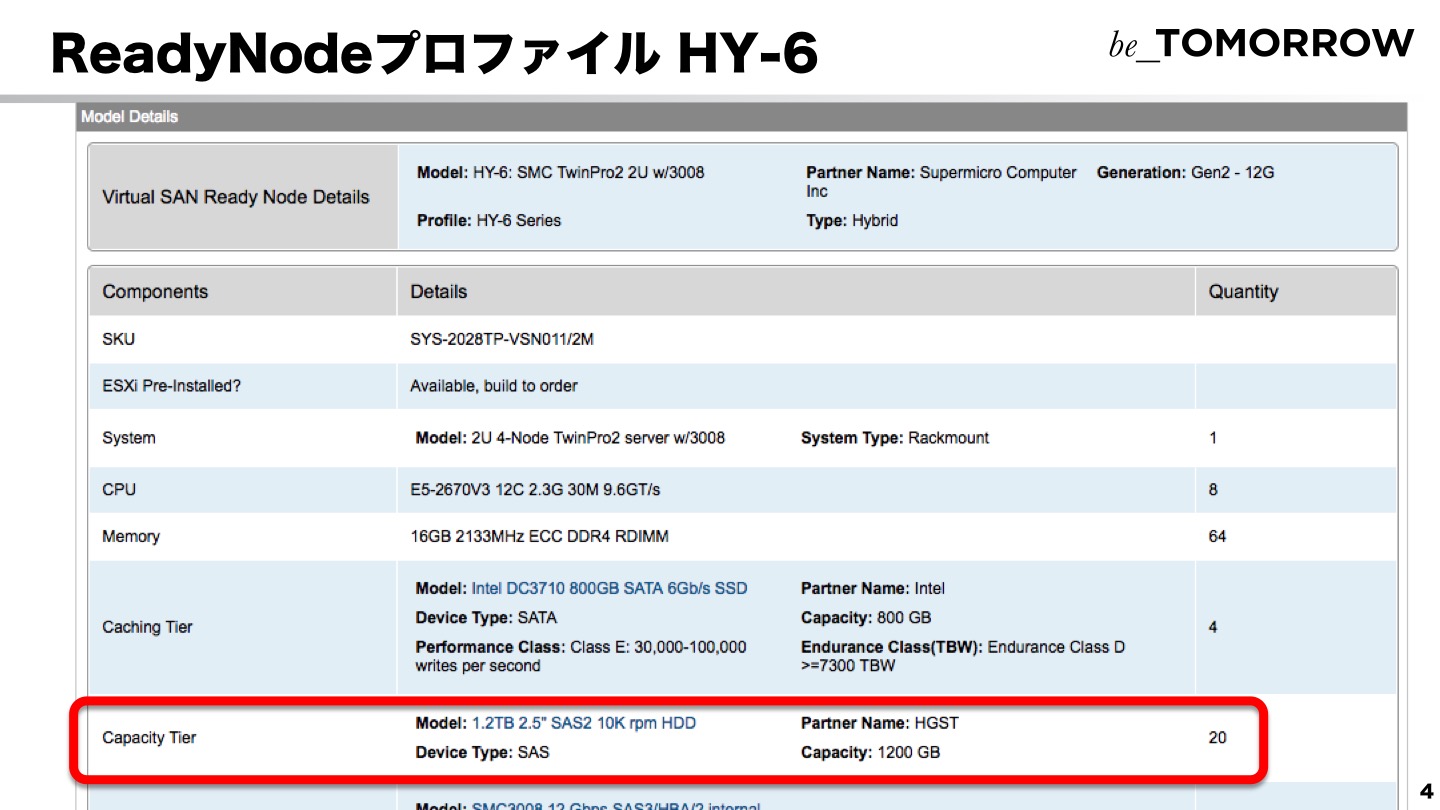Select the Type Hybrid text
This screenshot has width=1440, height=810.
852,220
